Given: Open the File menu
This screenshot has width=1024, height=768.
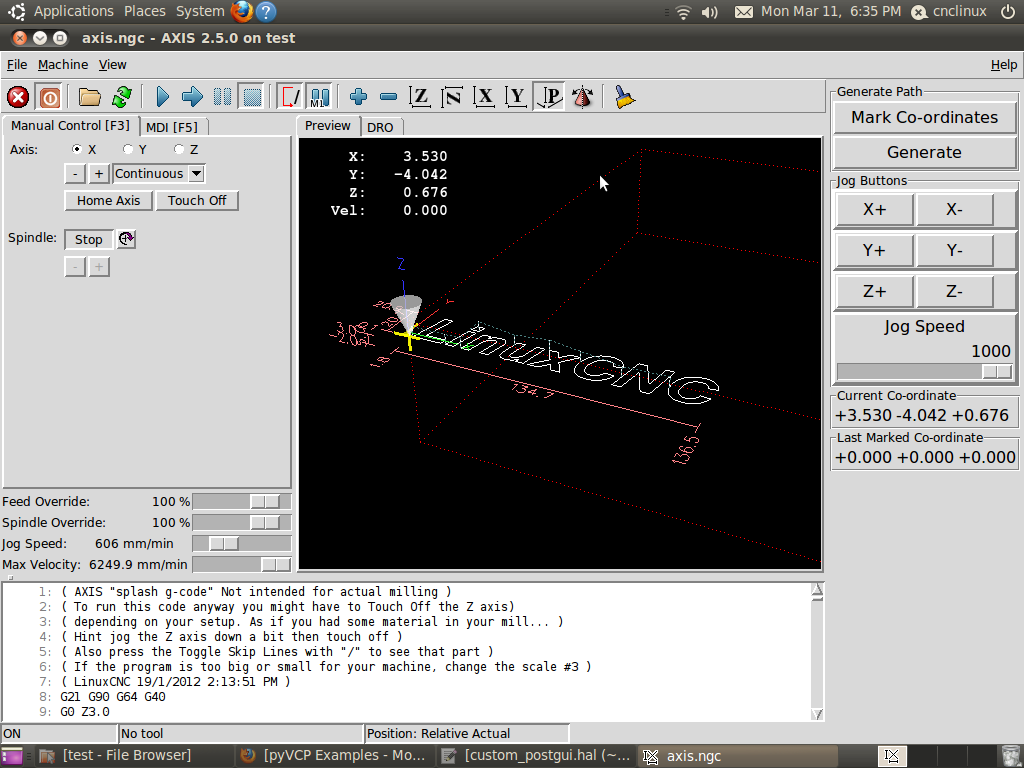Looking at the screenshot, I should [x=17, y=65].
